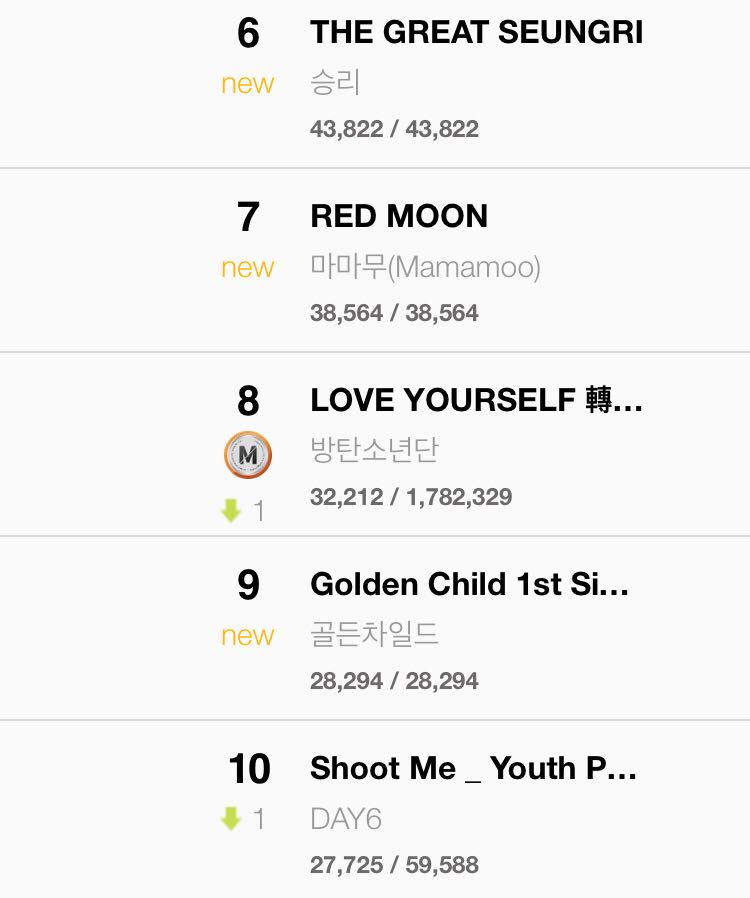This screenshot has height=898, width=750.
Task: Open the RED MOON album title
Action: [x=399, y=216]
